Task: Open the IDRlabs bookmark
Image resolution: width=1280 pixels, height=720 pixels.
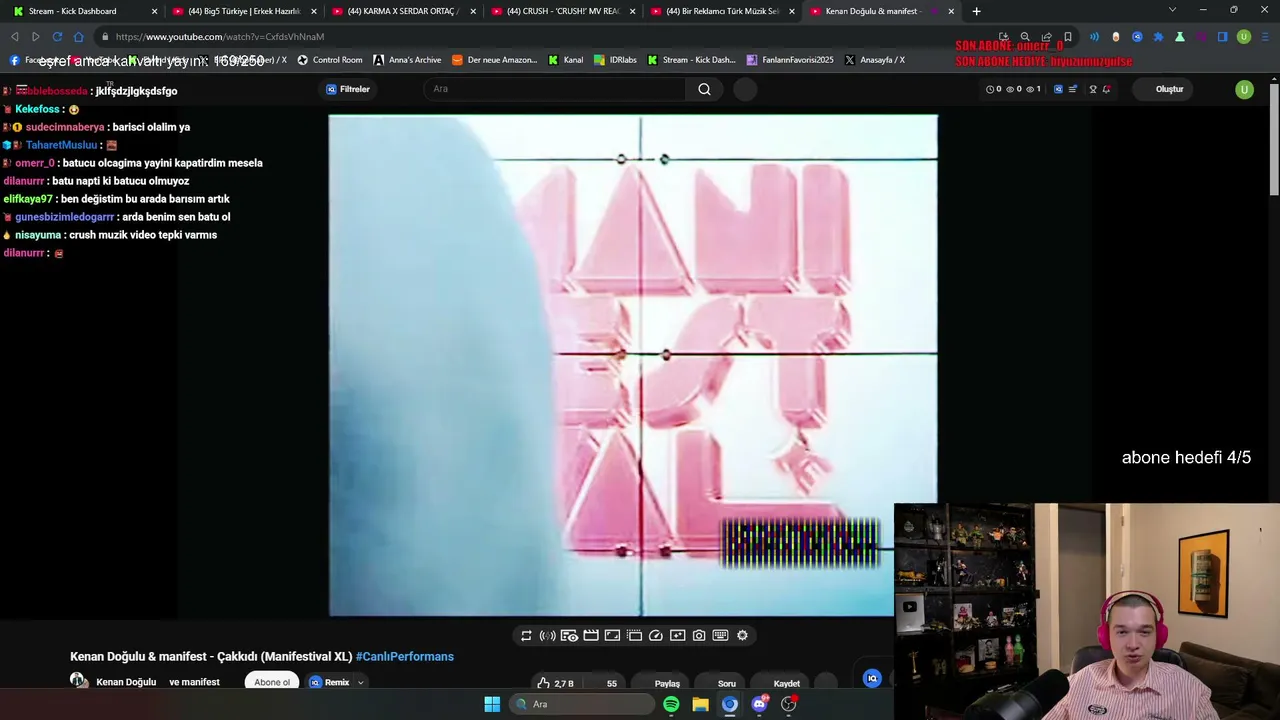Action: (x=615, y=60)
